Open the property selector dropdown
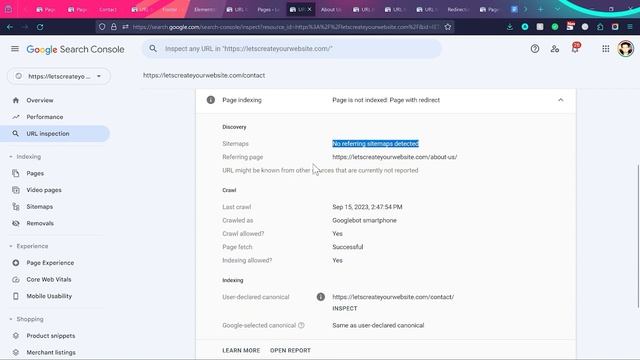 tap(59, 76)
